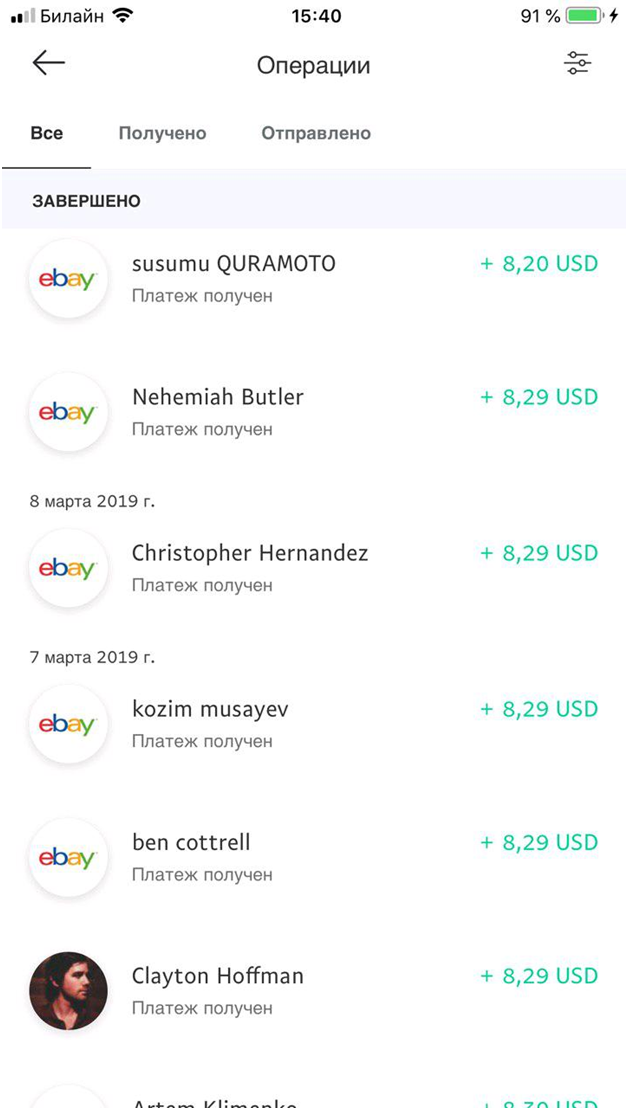The height and width of the screenshot is (1109, 626).
Task: Select the Все tab
Action: (x=47, y=132)
